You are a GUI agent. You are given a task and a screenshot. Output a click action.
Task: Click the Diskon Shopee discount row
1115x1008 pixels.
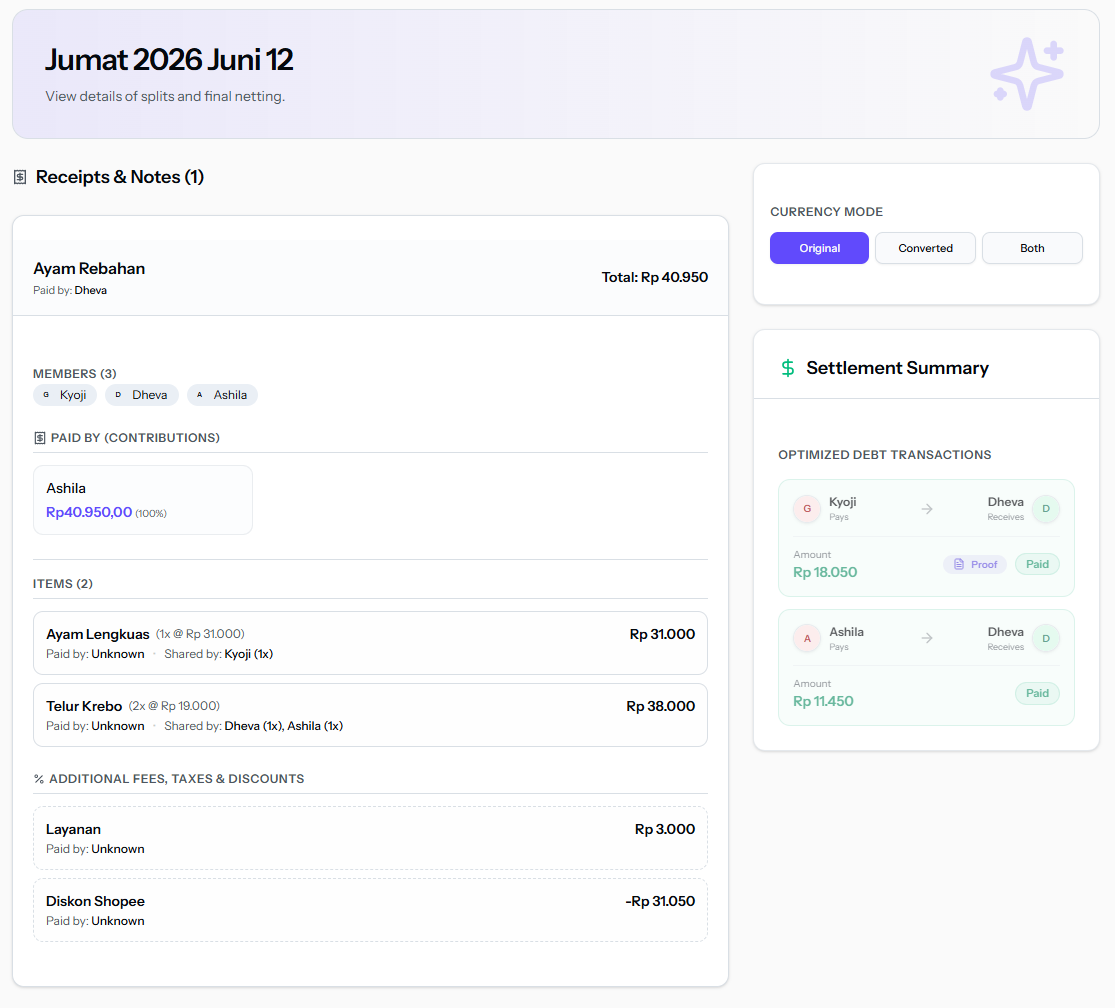[x=370, y=911]
